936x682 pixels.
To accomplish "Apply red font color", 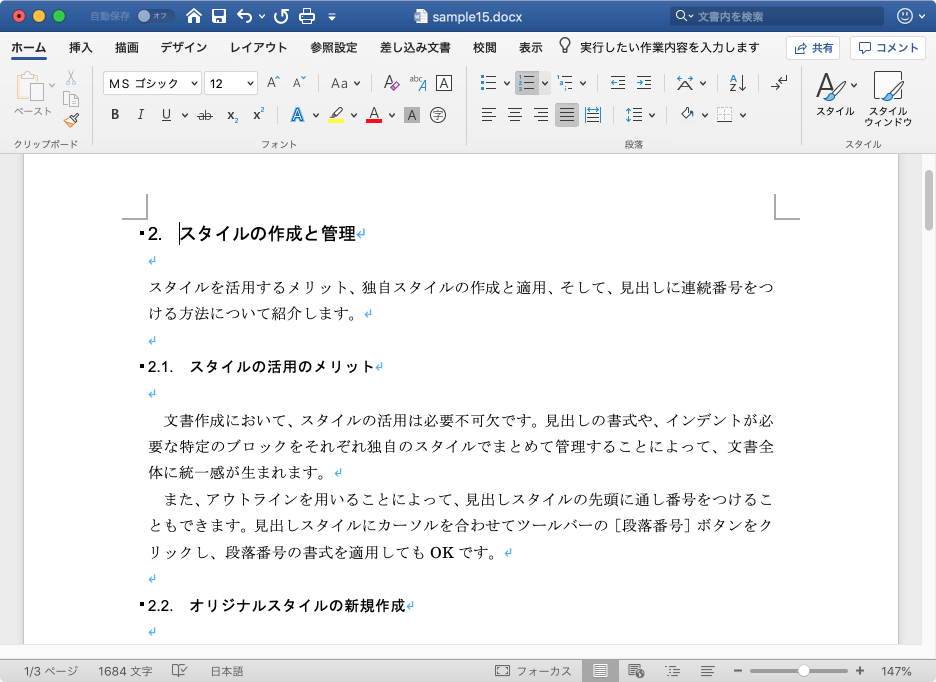I will (374, 115).
